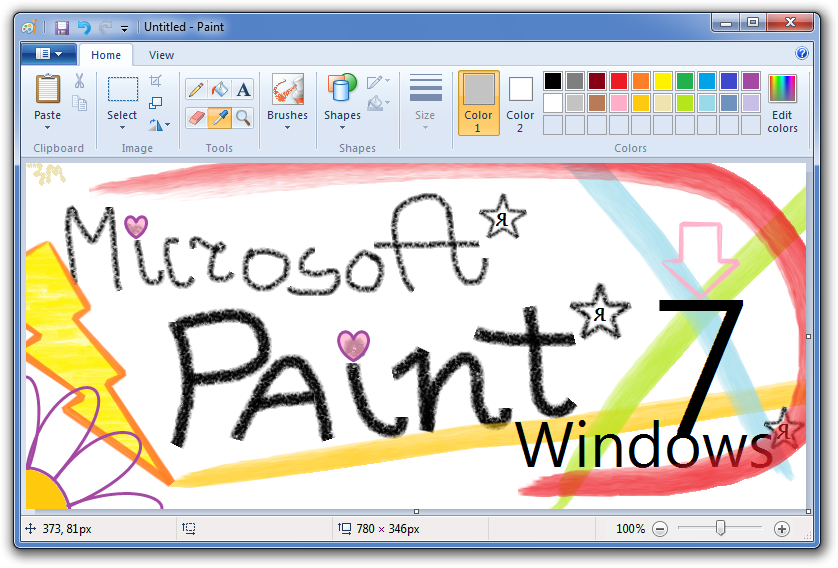Switch to the View tab

click(x=161, y=55)
